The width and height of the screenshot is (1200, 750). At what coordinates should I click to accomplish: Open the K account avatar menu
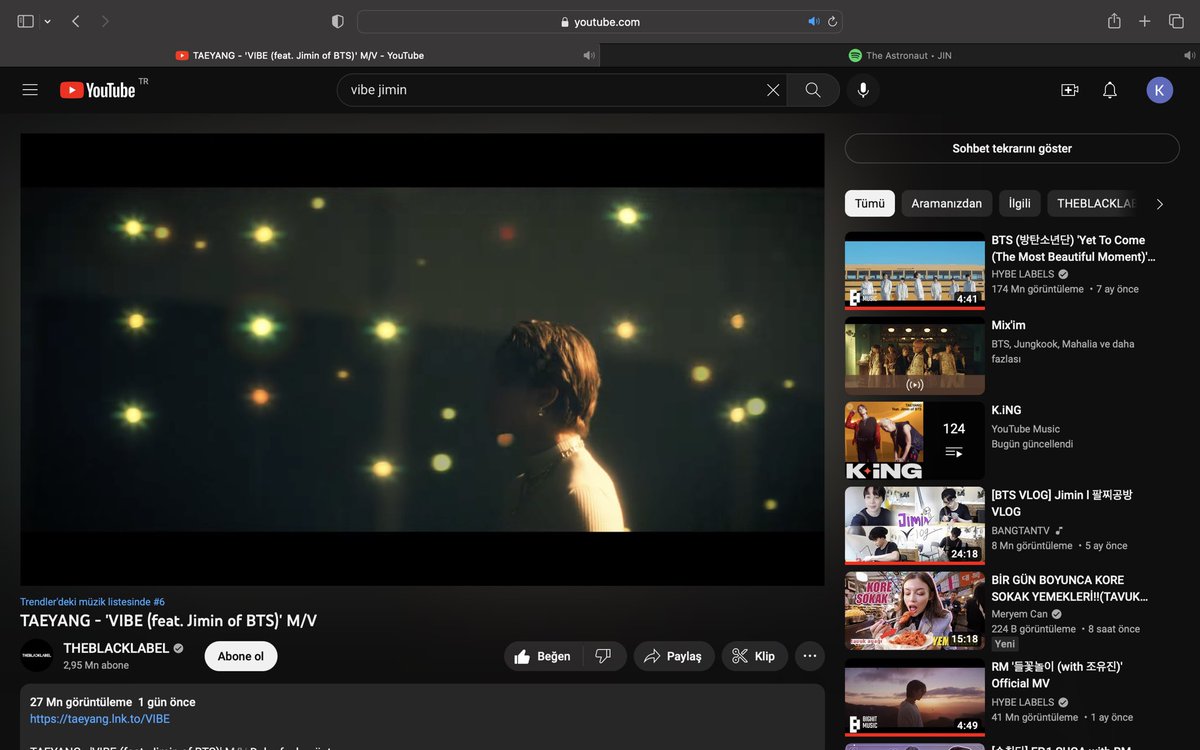point(1160,90)
